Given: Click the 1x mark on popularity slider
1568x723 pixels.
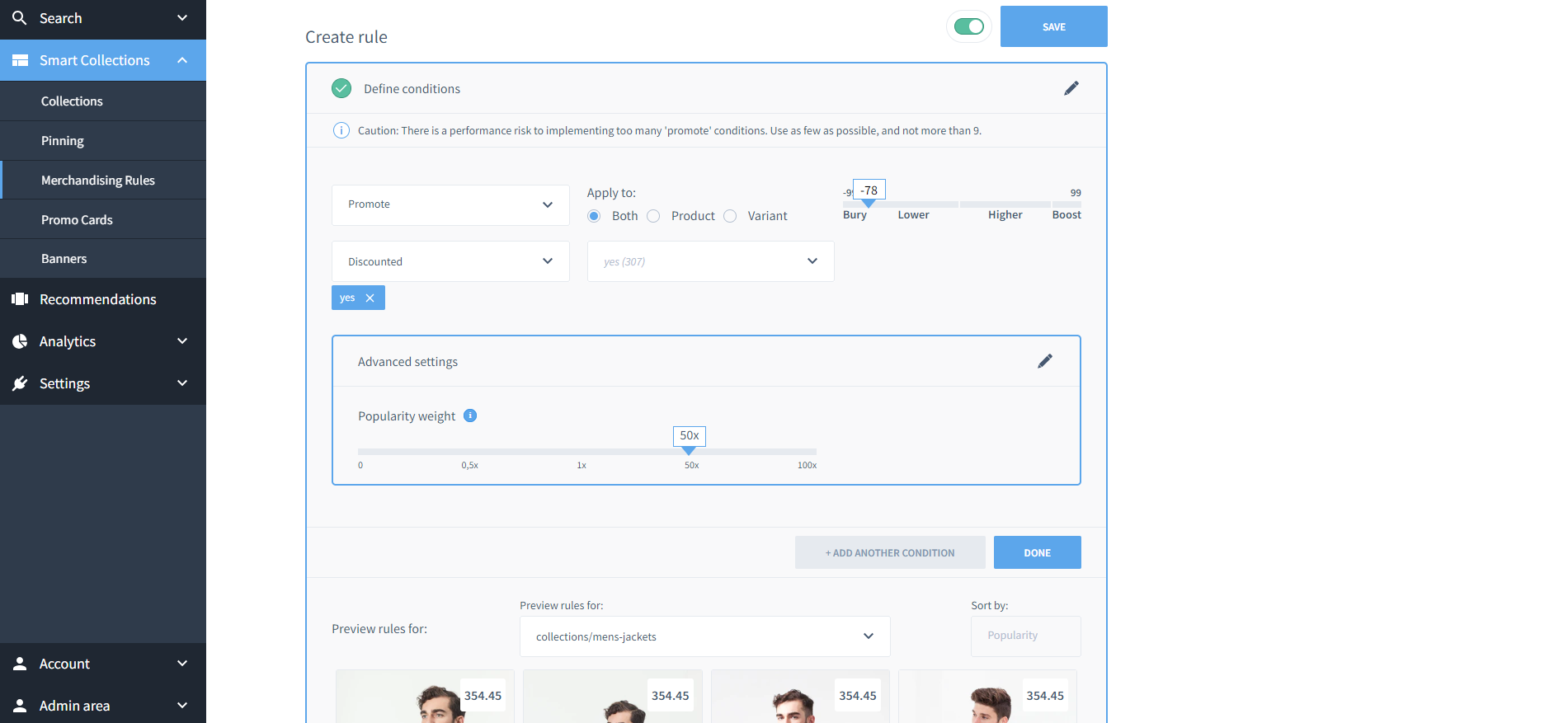Looking at the screenshot, I should [x=582, y=465].
